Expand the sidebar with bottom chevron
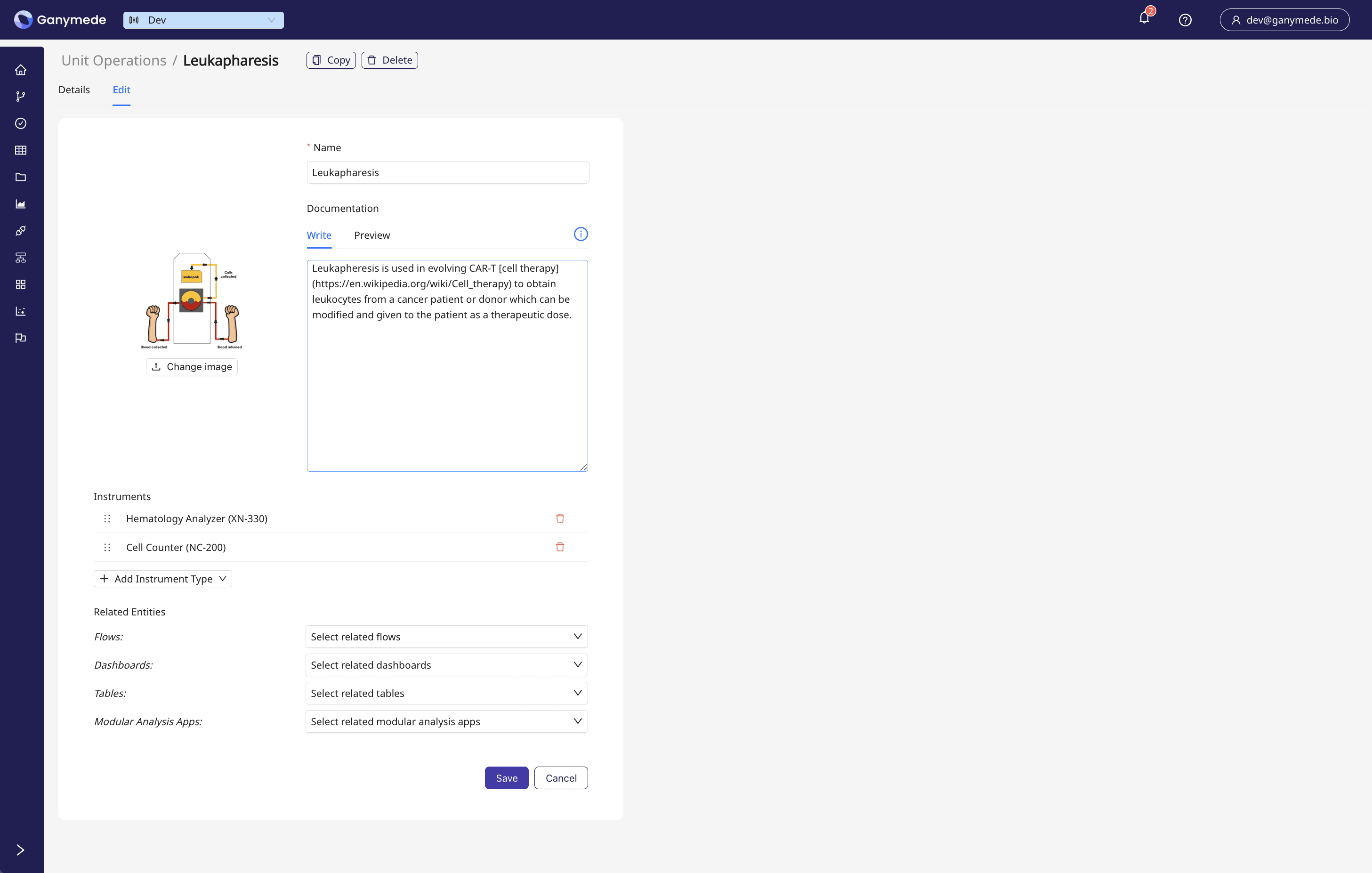This screenshot has width=1372, height=873. pos(21,849)
